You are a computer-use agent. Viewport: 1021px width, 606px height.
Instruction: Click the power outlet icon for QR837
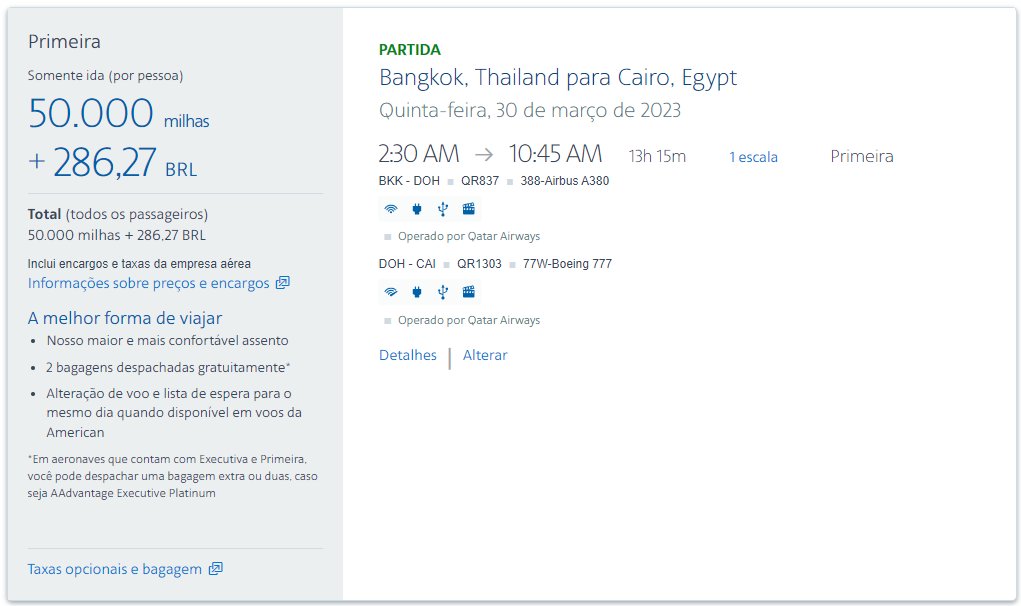point(417,209)
